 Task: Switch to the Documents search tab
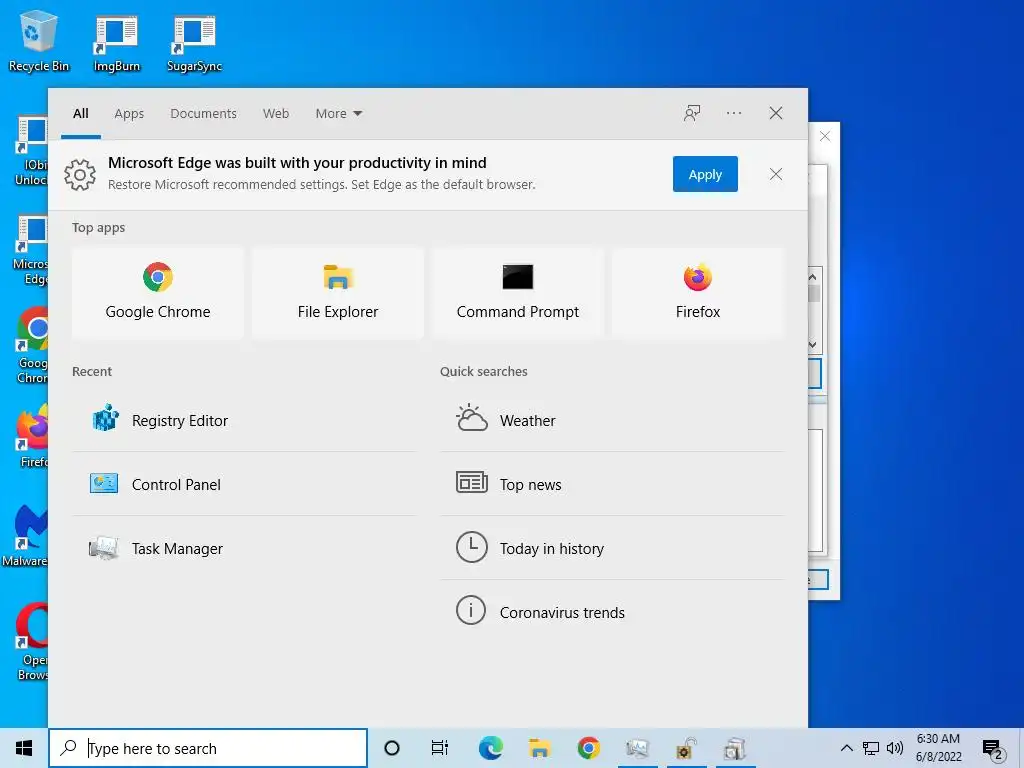coord(203,113)
